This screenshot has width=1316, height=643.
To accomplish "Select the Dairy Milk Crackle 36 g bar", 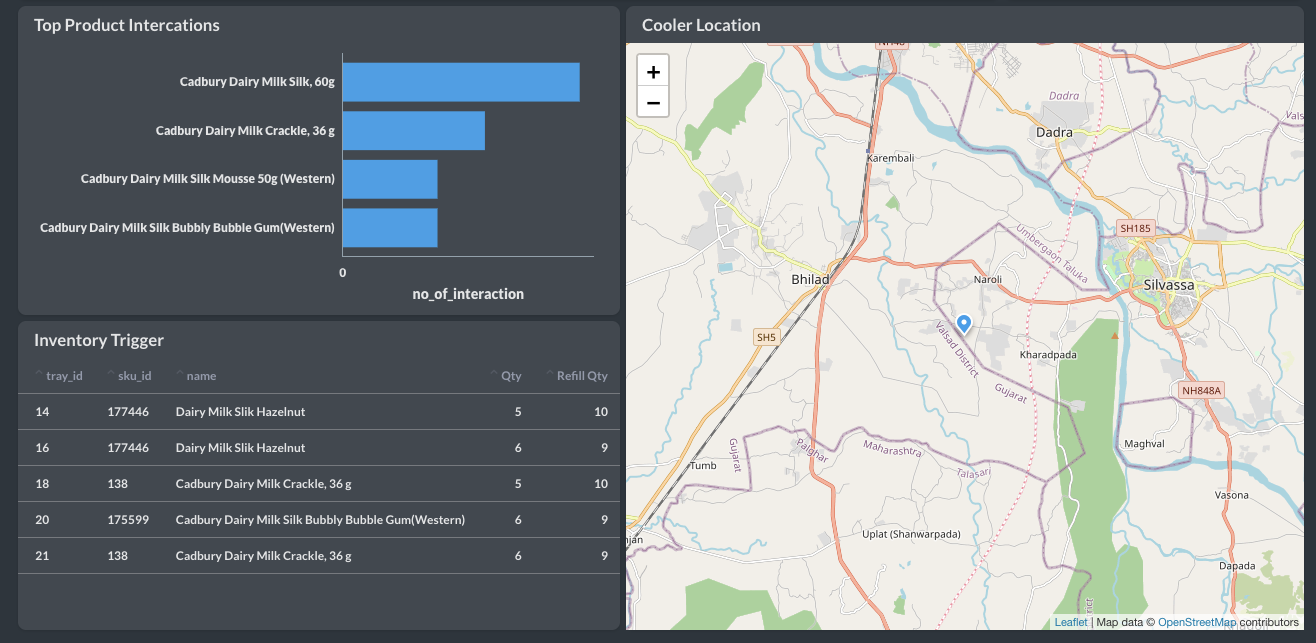I will [x=413, y=131].
